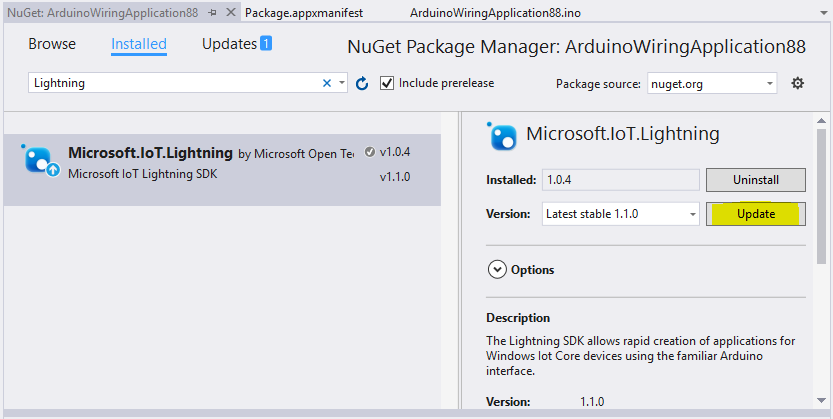This screenshot has height=419, width=833.
Task: Switch to Package.appxmanifest document tab
Action: point(304,13)
